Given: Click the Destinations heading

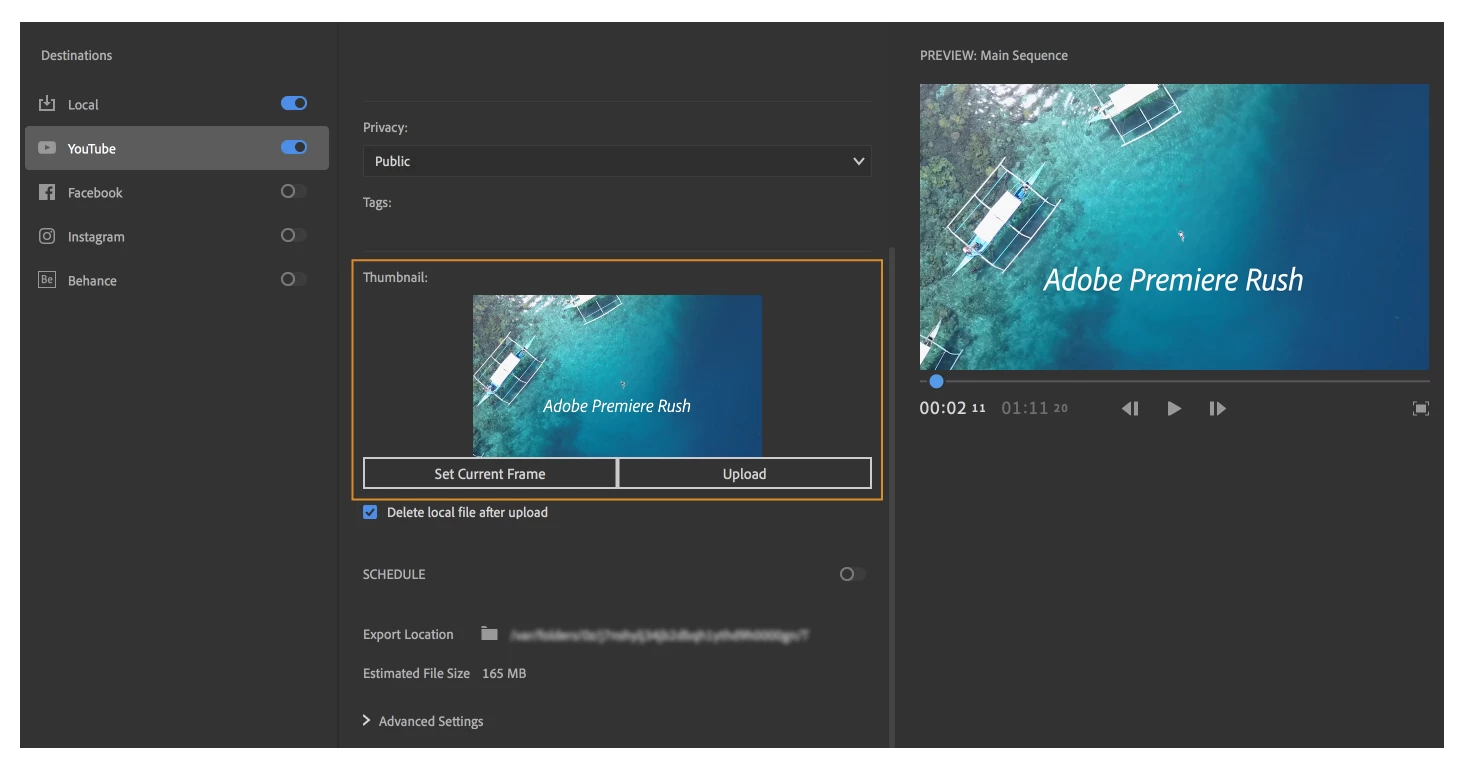Looking at the screenshot, I should pyautogui.click(x=77, y=55).
